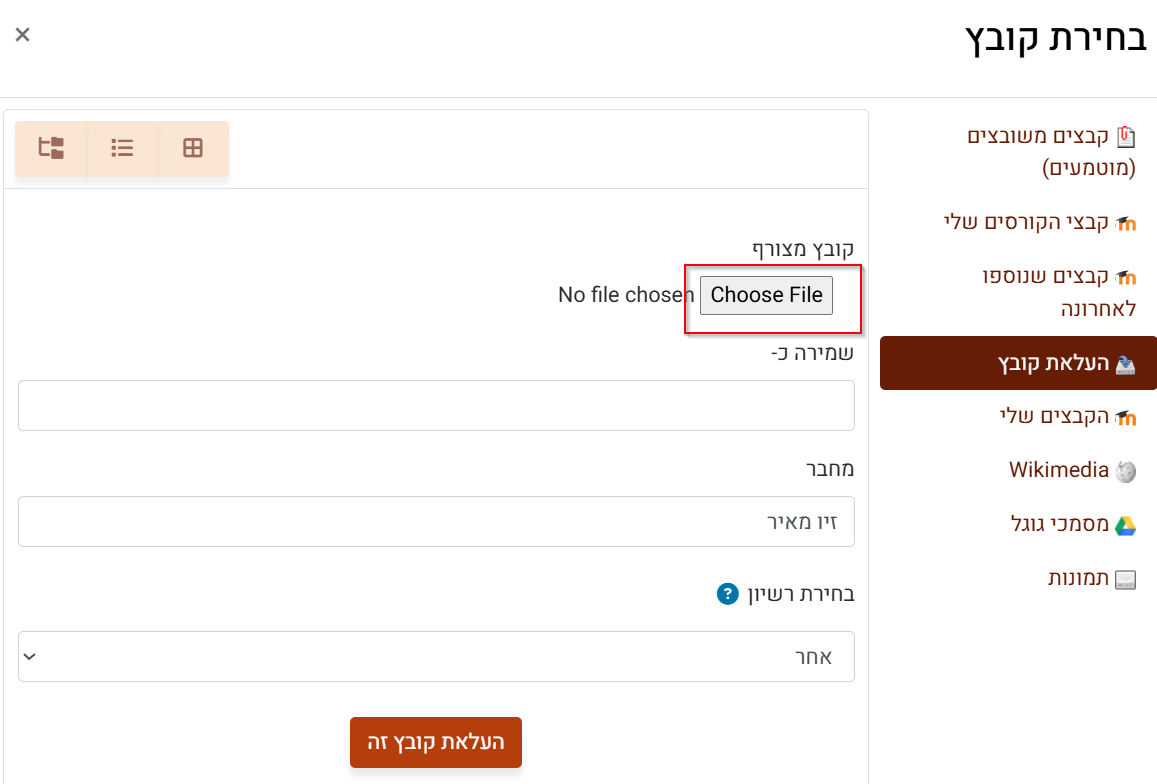This screenshot has height=784, width=1157.
Task: Click the save-as (שמירה כ-) name field
Action: coord(436,405)
